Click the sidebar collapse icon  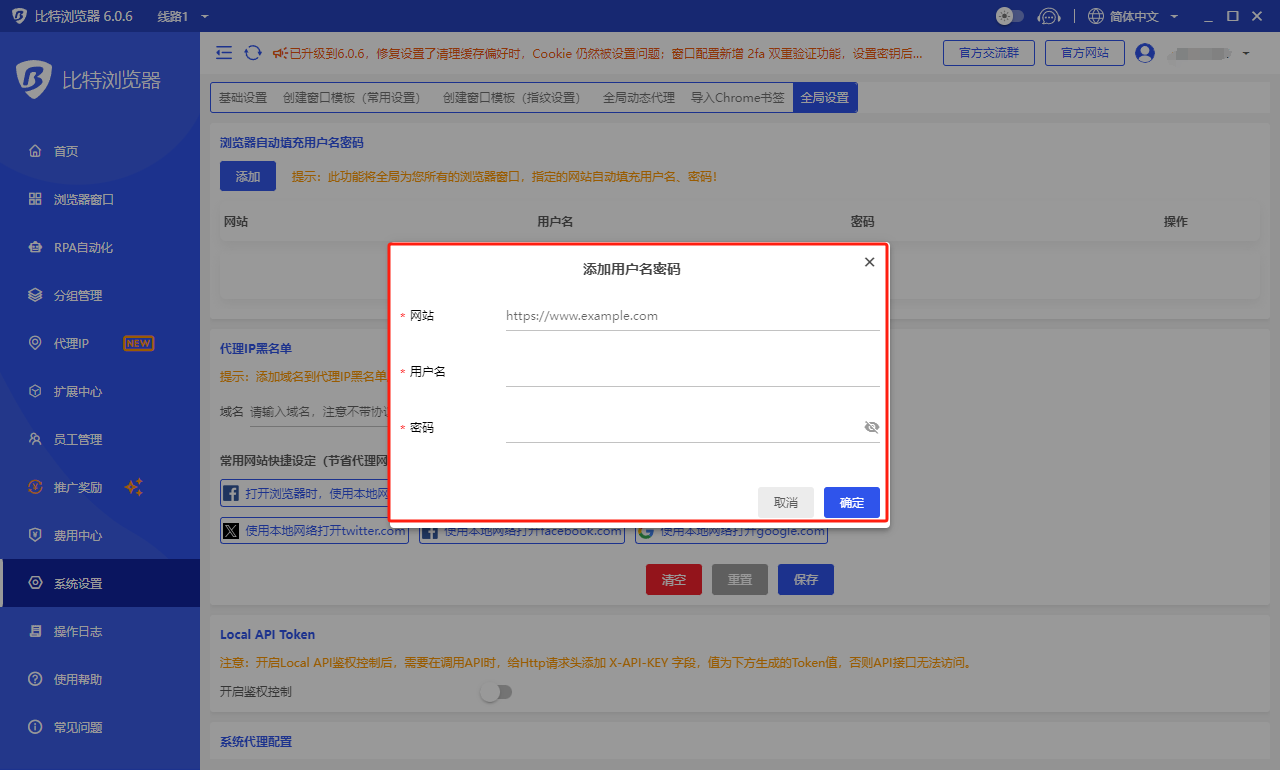[224, 53]
